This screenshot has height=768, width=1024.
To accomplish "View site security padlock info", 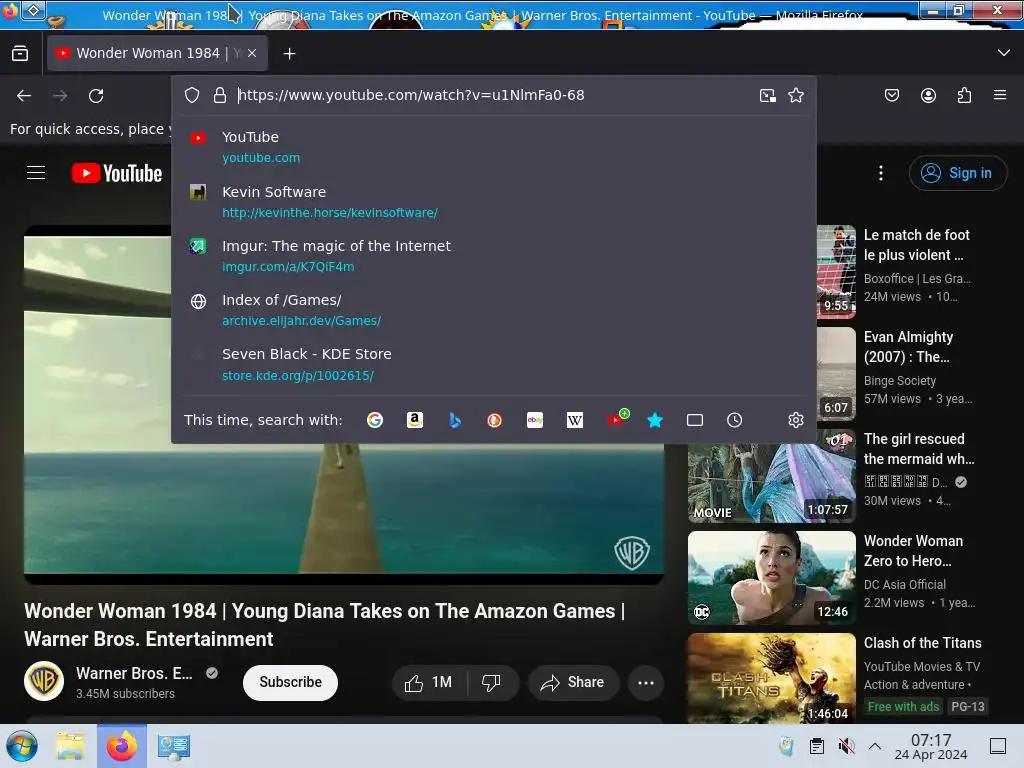I will [220, 95].
